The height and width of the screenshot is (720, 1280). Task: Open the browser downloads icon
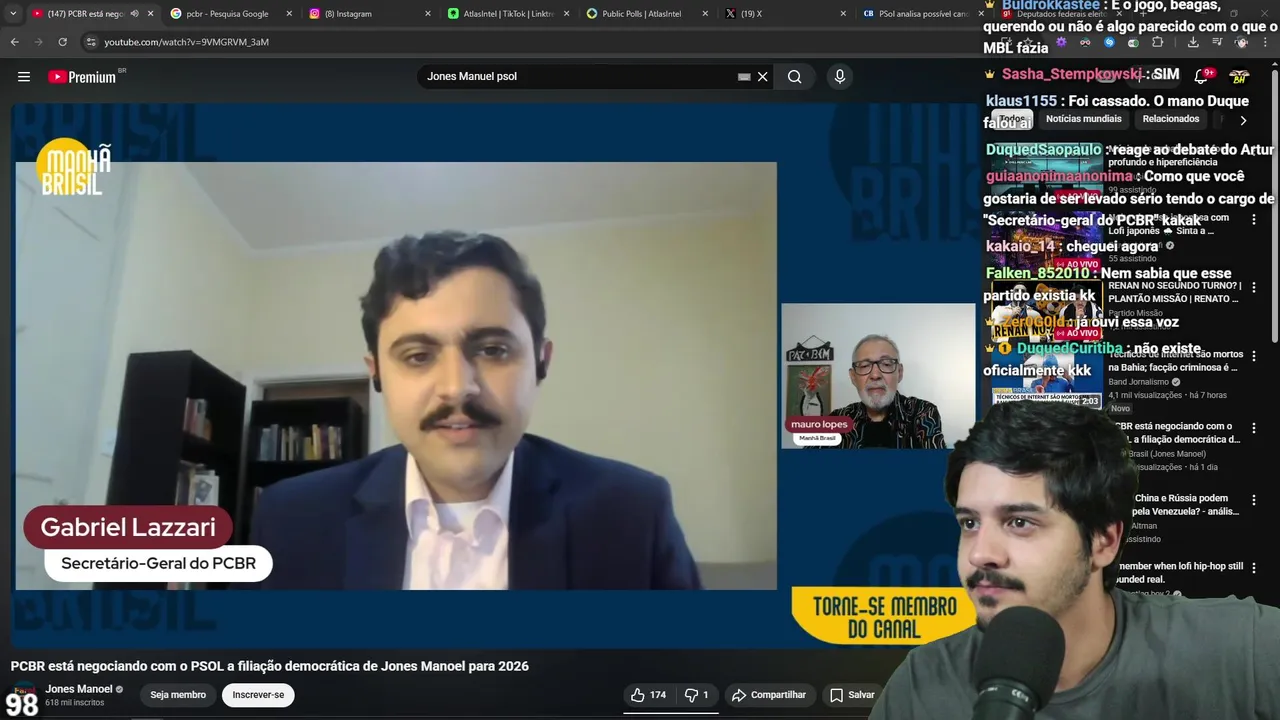(x=1193, y=42)
